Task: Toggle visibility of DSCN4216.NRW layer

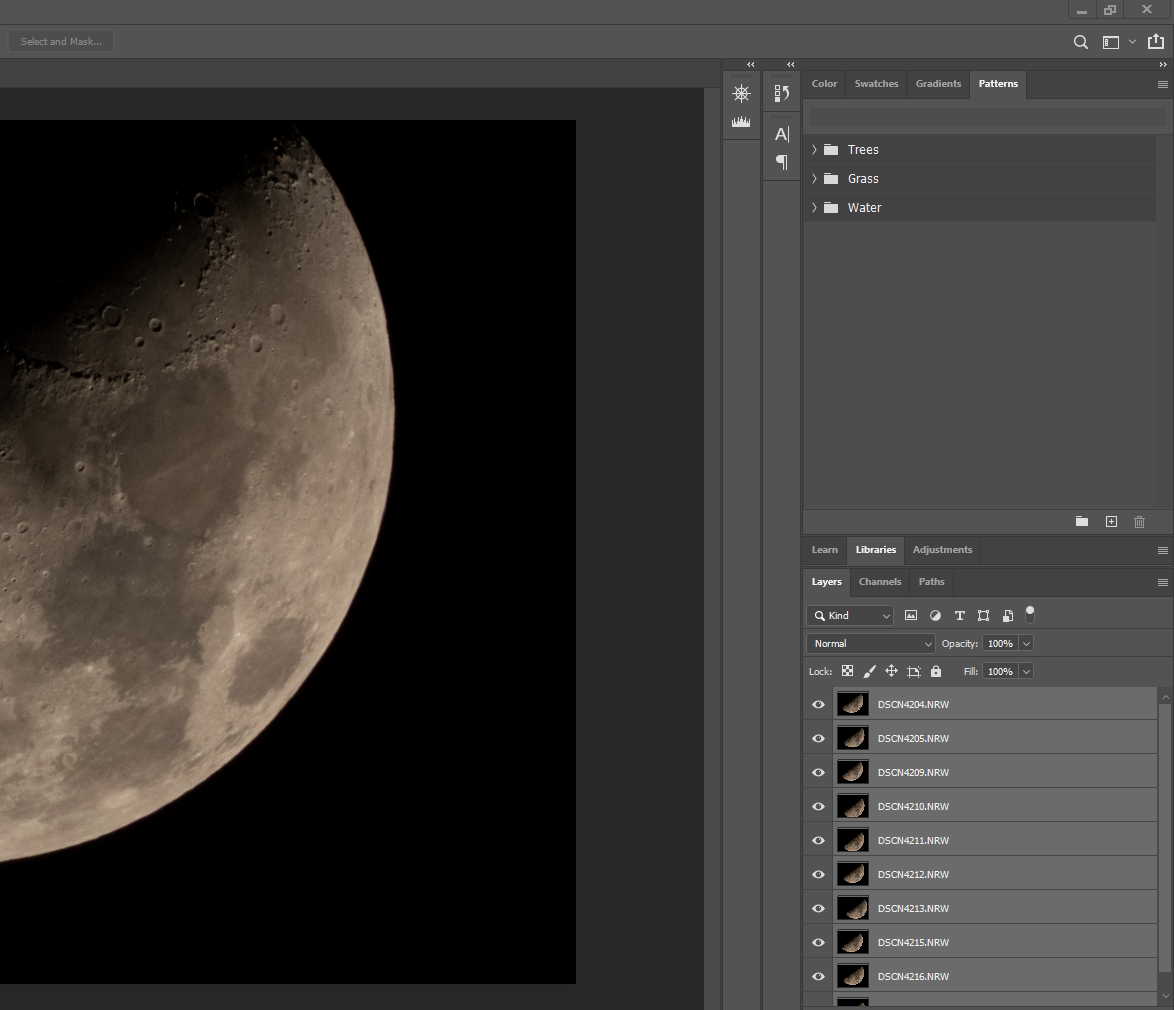Action: click(x=818, y=976)
